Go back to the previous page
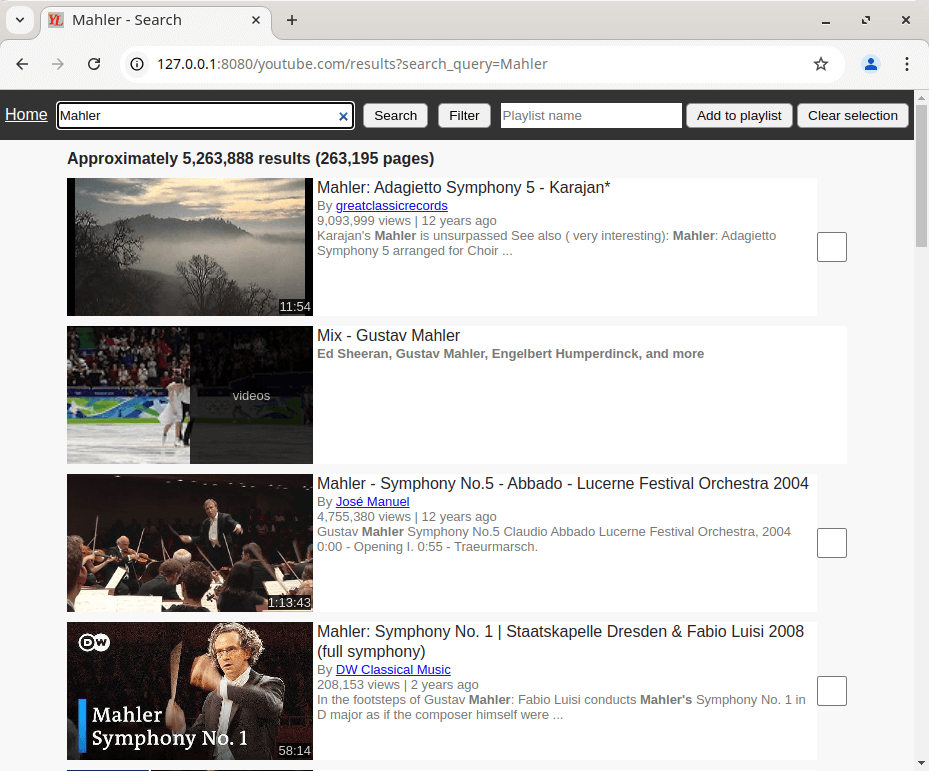Viewport: 929px width, 771px height. pos(23,64)
